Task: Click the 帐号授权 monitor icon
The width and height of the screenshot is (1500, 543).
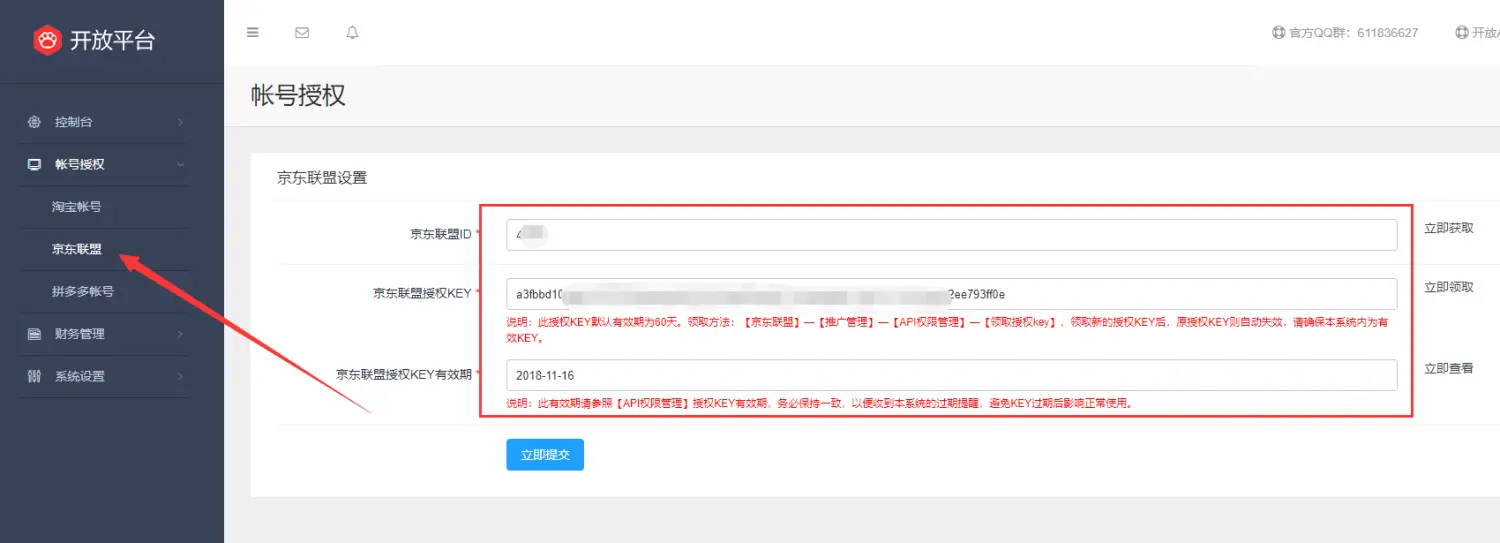Action: [x=34, y=164]
